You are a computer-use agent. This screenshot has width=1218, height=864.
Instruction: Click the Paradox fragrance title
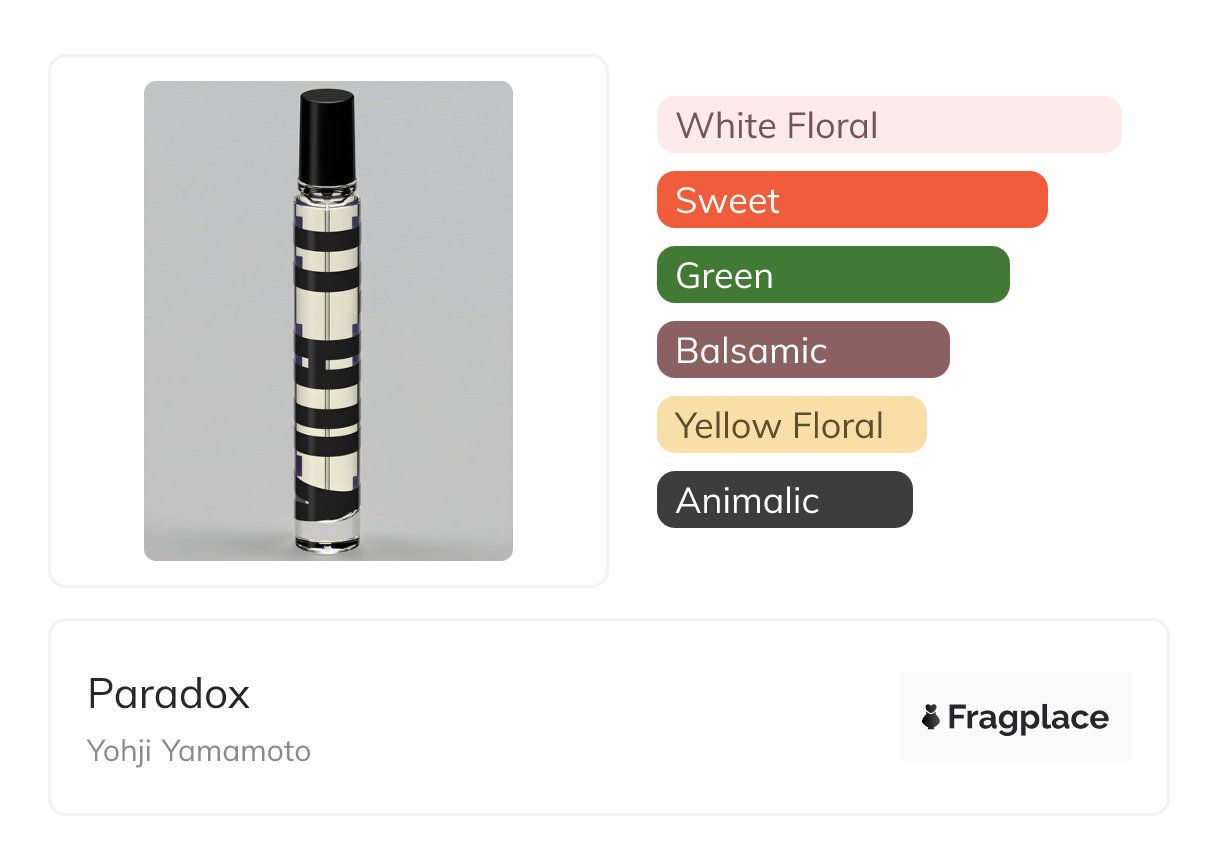[x=169, y=693]
